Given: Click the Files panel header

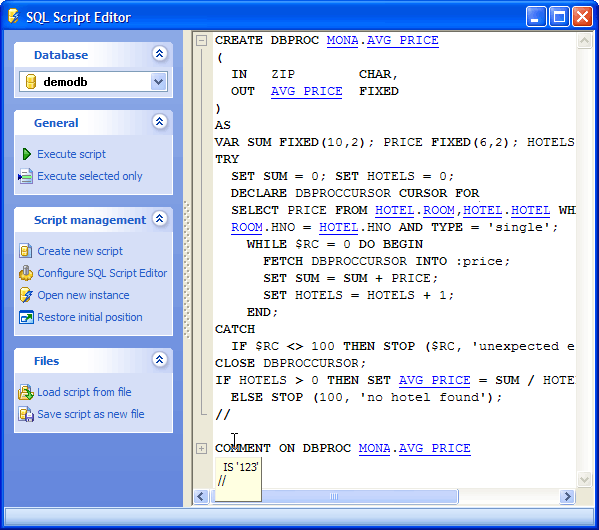Looking at the screenshot, I should [93, 361].
